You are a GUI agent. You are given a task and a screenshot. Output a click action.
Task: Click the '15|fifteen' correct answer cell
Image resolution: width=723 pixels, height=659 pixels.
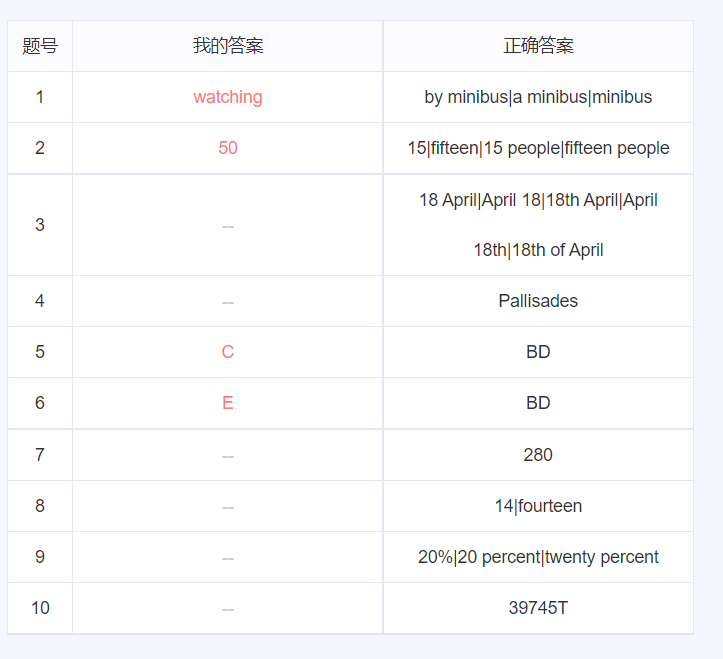[x=538, y=148]
